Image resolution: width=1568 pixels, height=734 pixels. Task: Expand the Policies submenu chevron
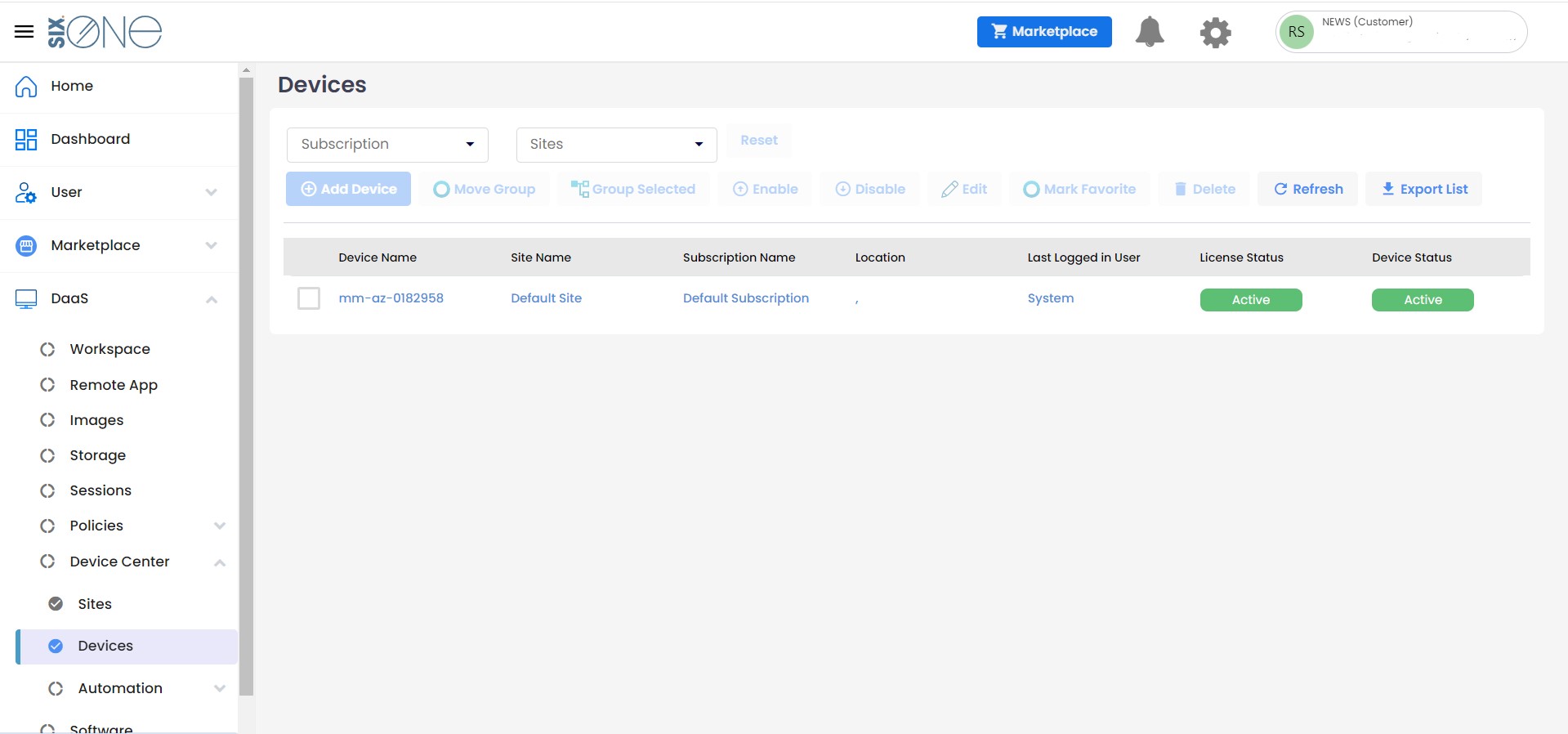220,526
